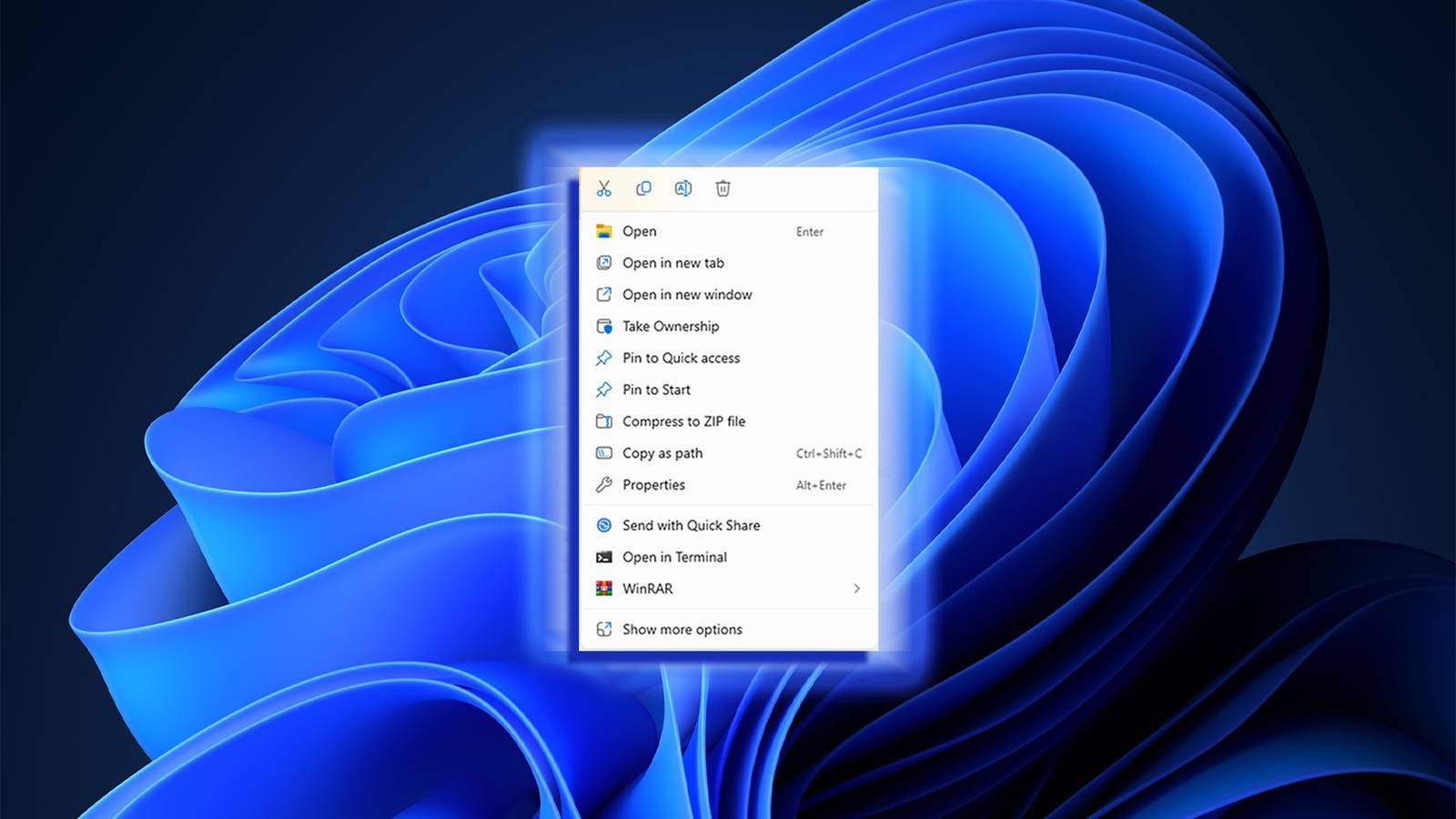Click the wrench icon beside Properties
1456x819 pixels.
point(603,485)
